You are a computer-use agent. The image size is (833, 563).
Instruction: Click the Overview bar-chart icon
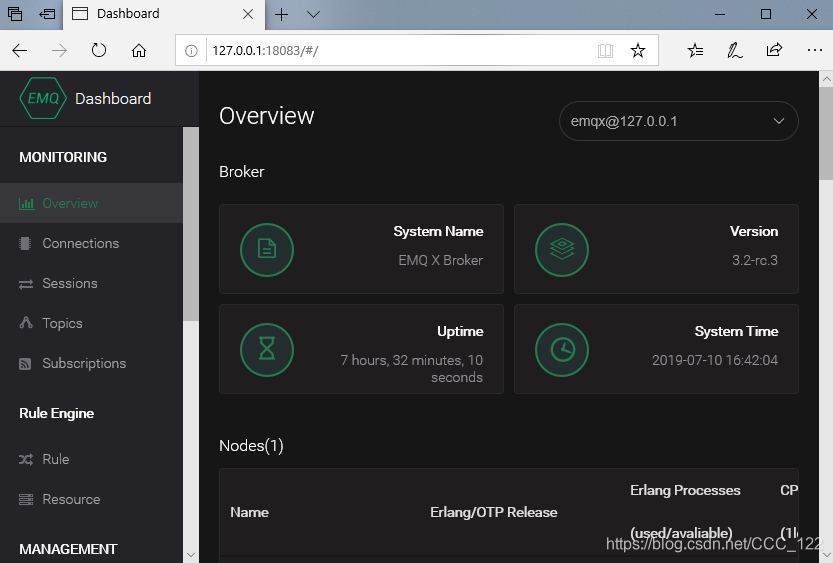coord(26,203)
